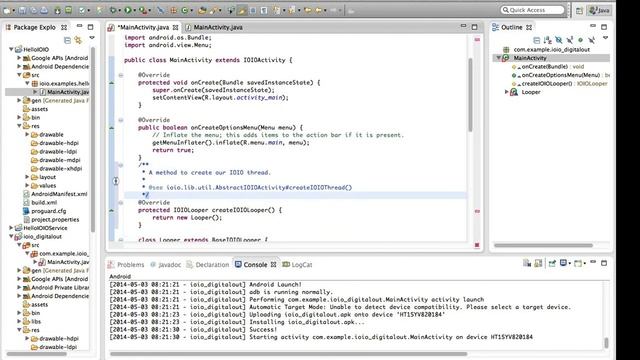640x360 pixels.
Task: Select project.properties file
Action: click(51, 220)
